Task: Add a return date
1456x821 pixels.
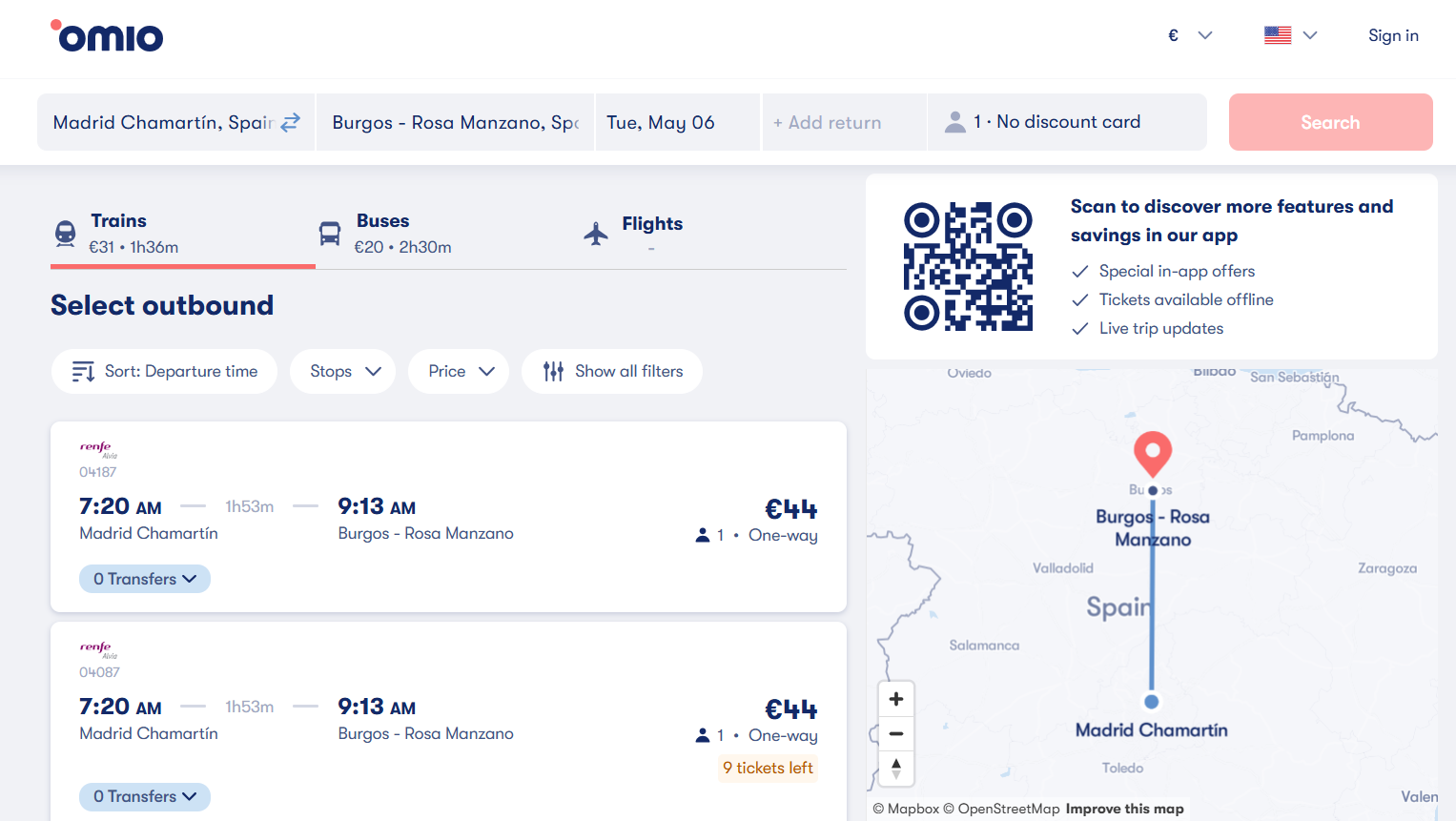Action: point(844,122)
